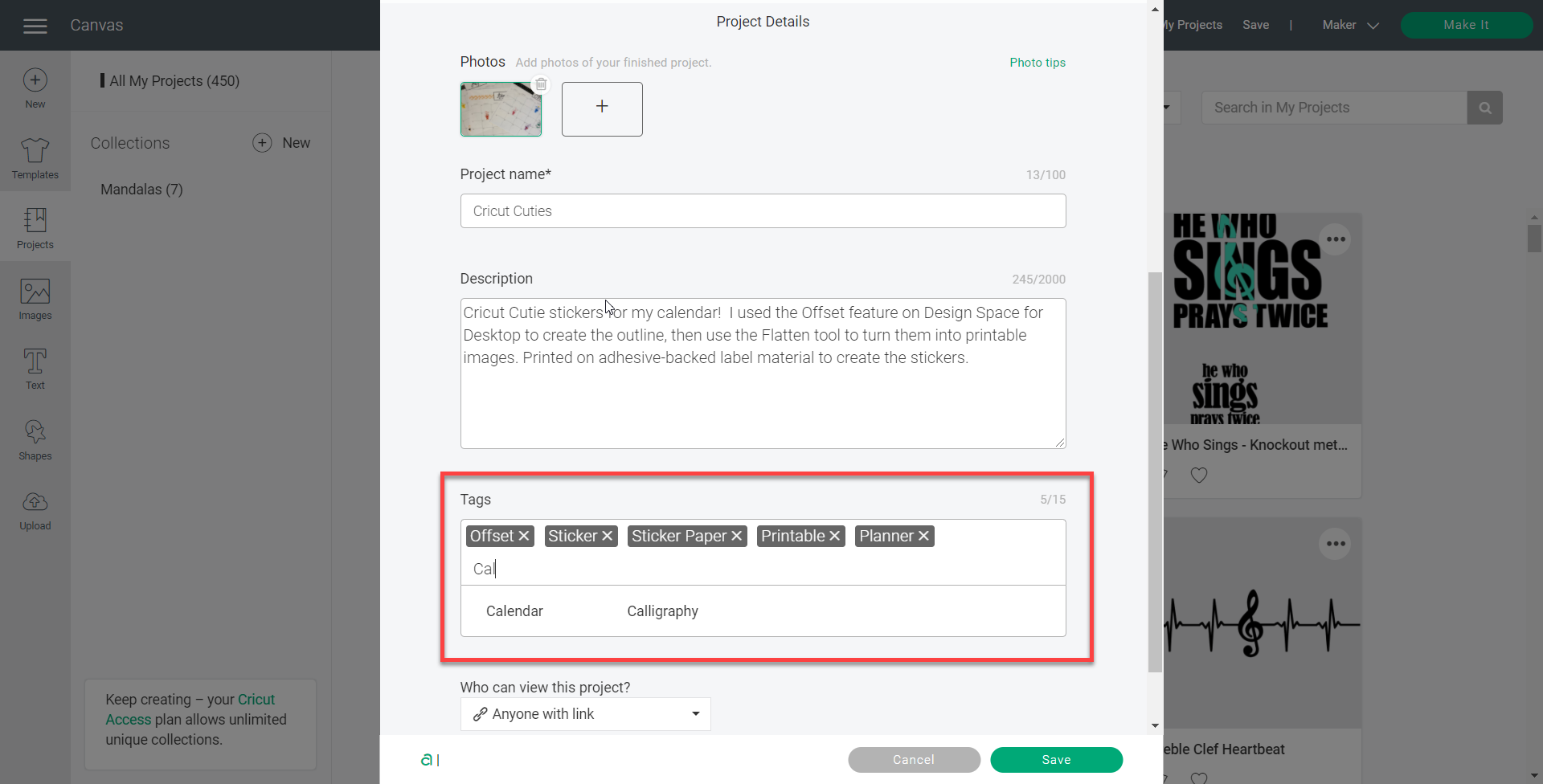Cancel the Project Details dialog
This screenshot has width=1543, height=784.
pyautogui.click(x=914, y=760)
